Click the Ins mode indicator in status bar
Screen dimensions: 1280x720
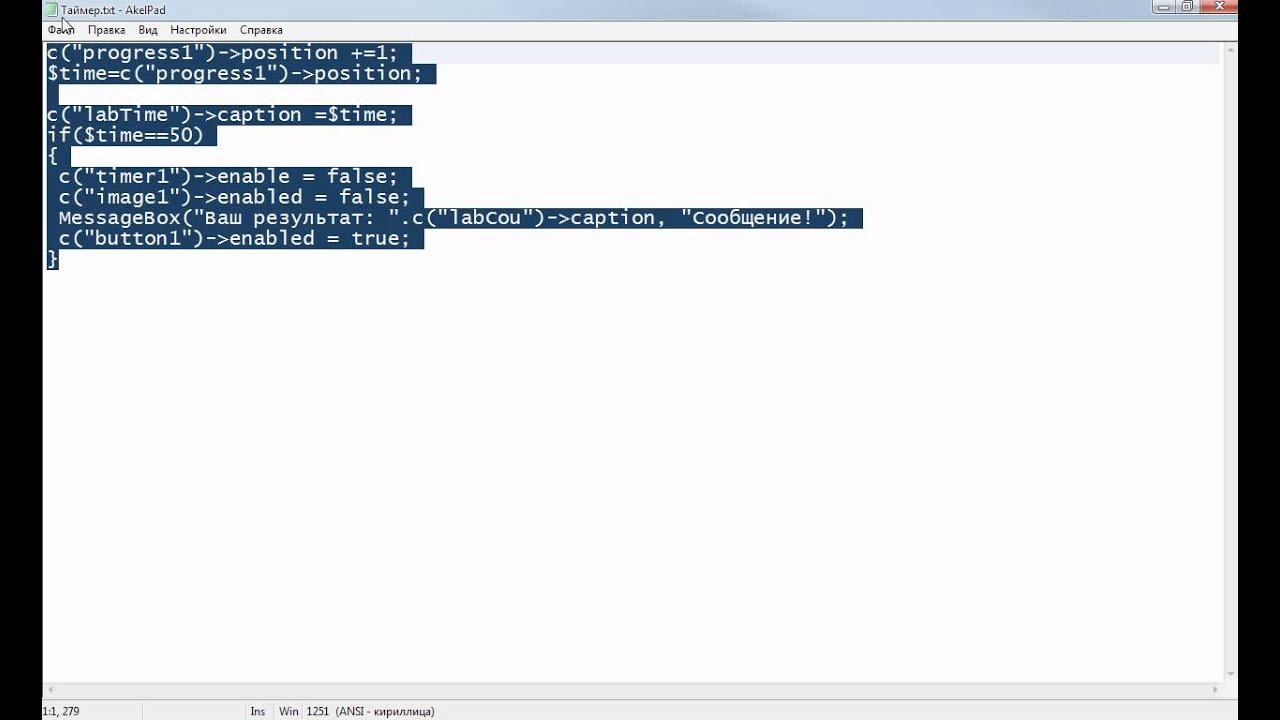pos(258,711)
